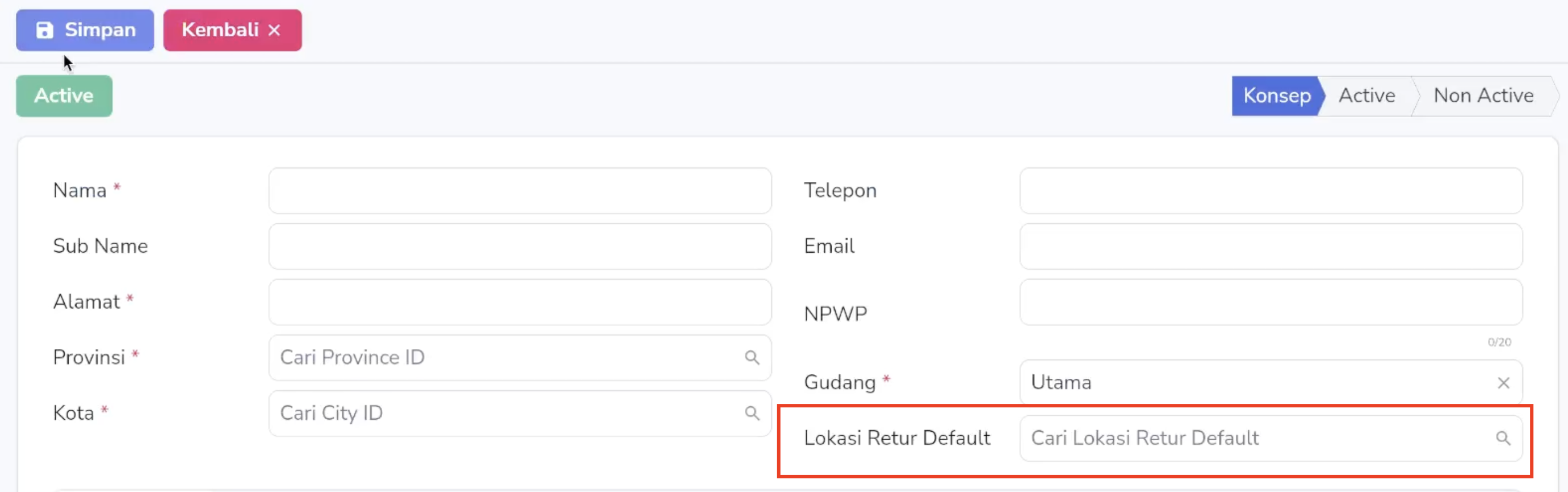1568x492 pixels.
Task: Clear the Gudang value with X icon
Action: pos(1503,383)
